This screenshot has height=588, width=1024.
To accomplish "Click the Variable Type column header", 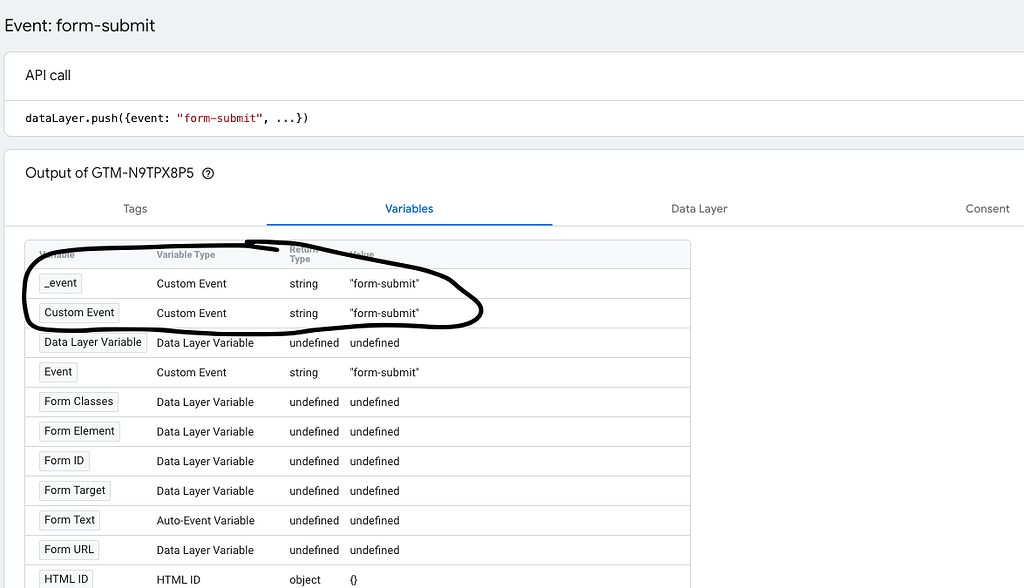I will tap(185, 254).
